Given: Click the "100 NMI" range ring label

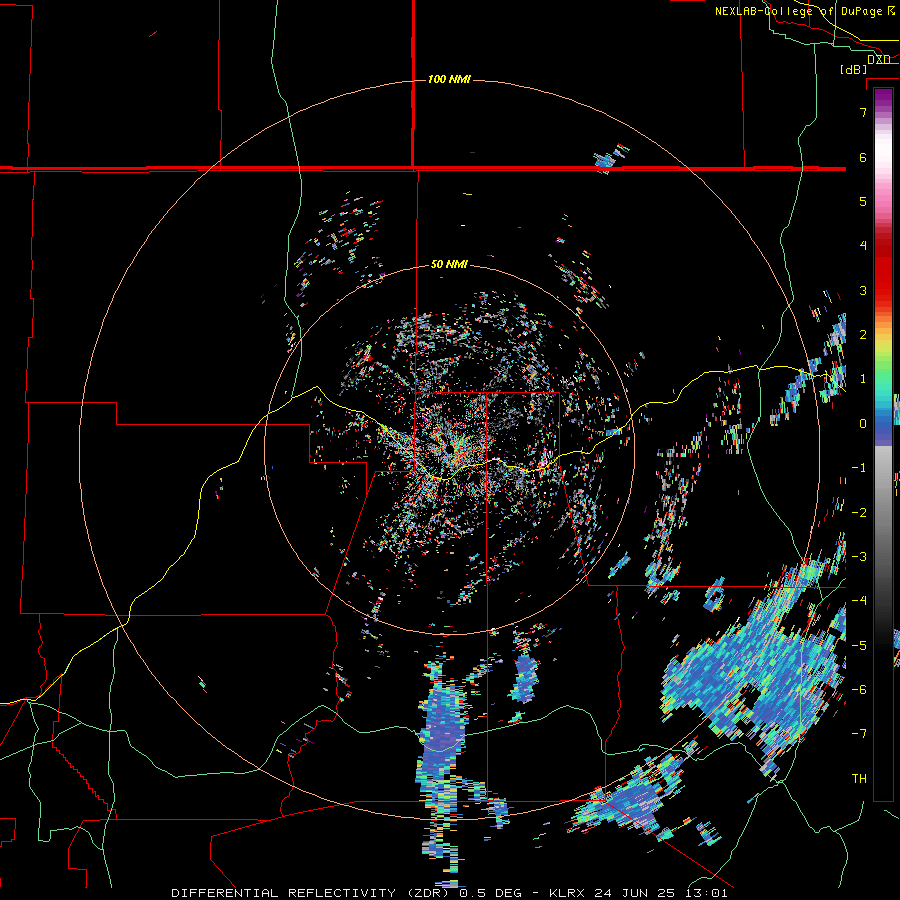Looking at the screenshot, I should pyautogui.click(x=449, y=79).
